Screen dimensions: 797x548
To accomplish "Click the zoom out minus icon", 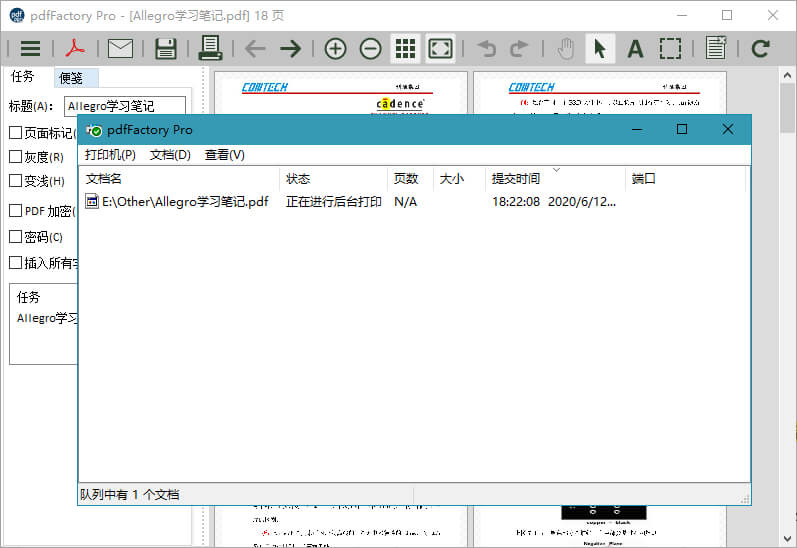I will [371, 49].
